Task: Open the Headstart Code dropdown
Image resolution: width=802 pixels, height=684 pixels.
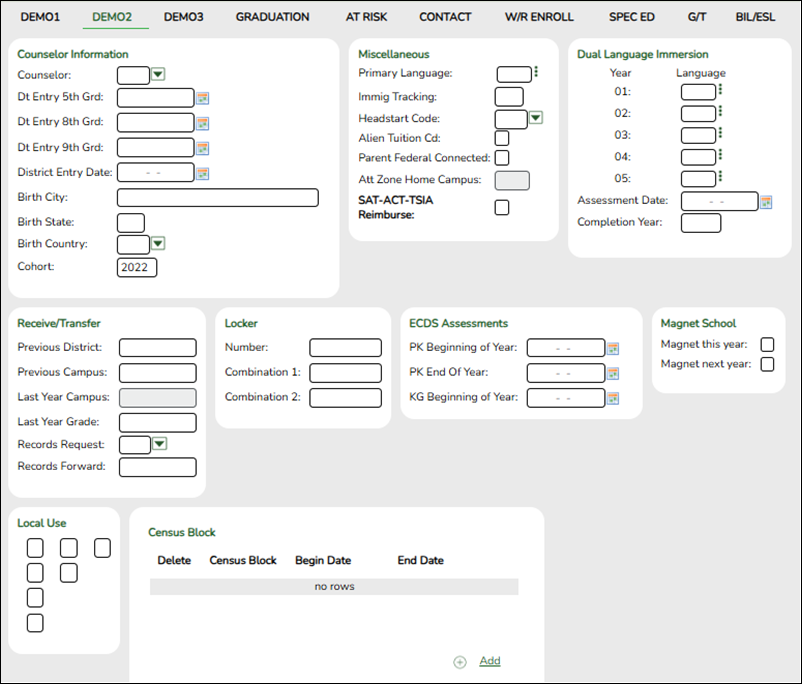Action: click(535, 118)
